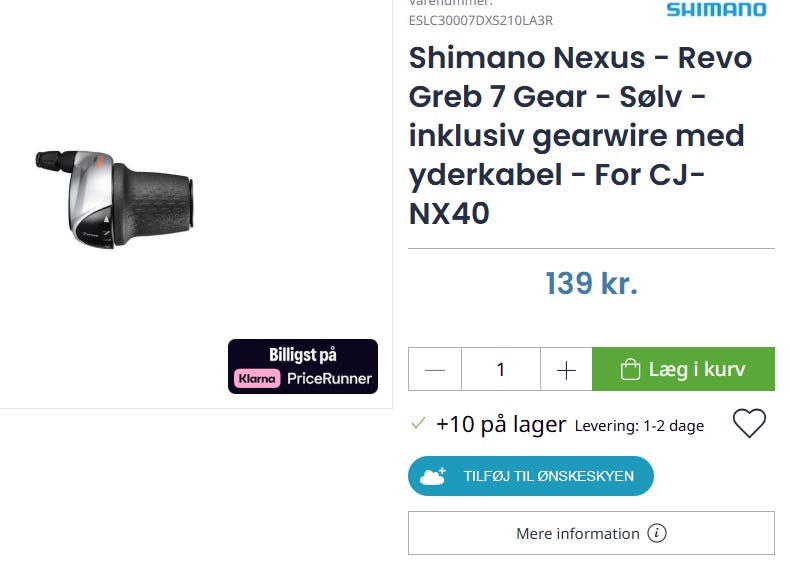The height and width of the screenshot is (570, 790).
Task: Click the PriceRunner text on badge
Action: 329,379
